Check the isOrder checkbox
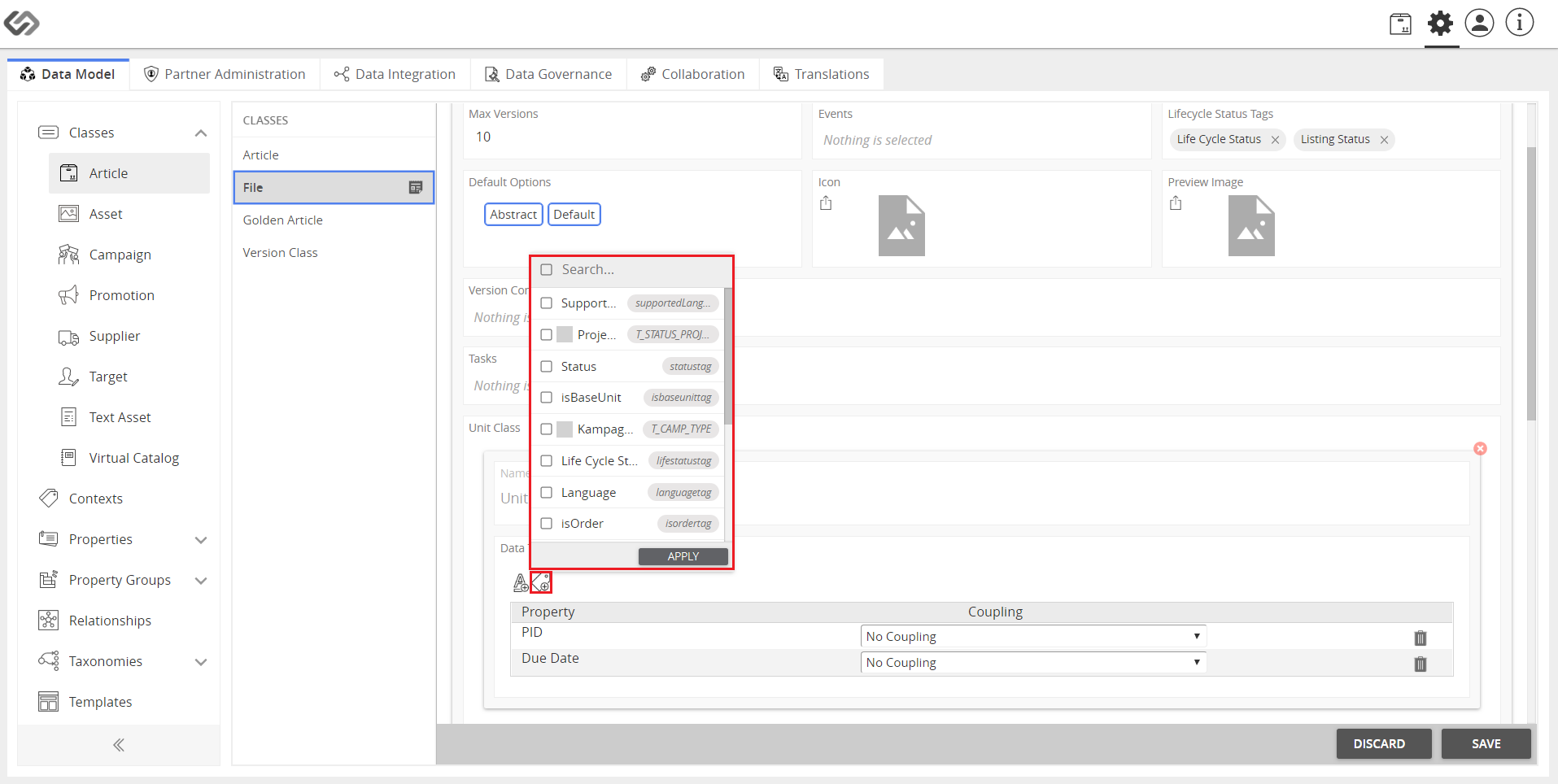The width and height of the screenshot is (1558, 784). 547,524
